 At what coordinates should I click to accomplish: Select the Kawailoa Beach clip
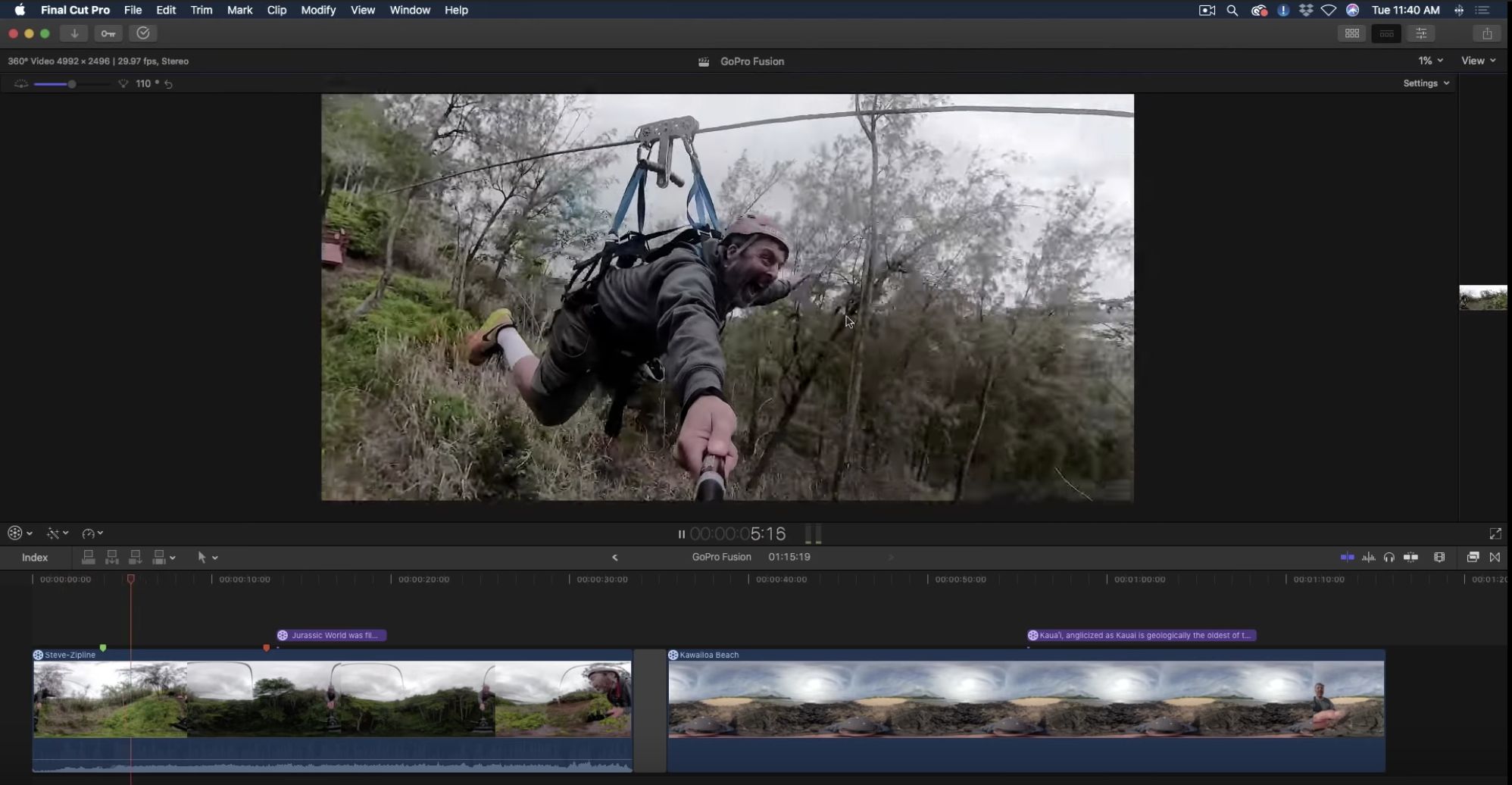tap(1026, 711)
